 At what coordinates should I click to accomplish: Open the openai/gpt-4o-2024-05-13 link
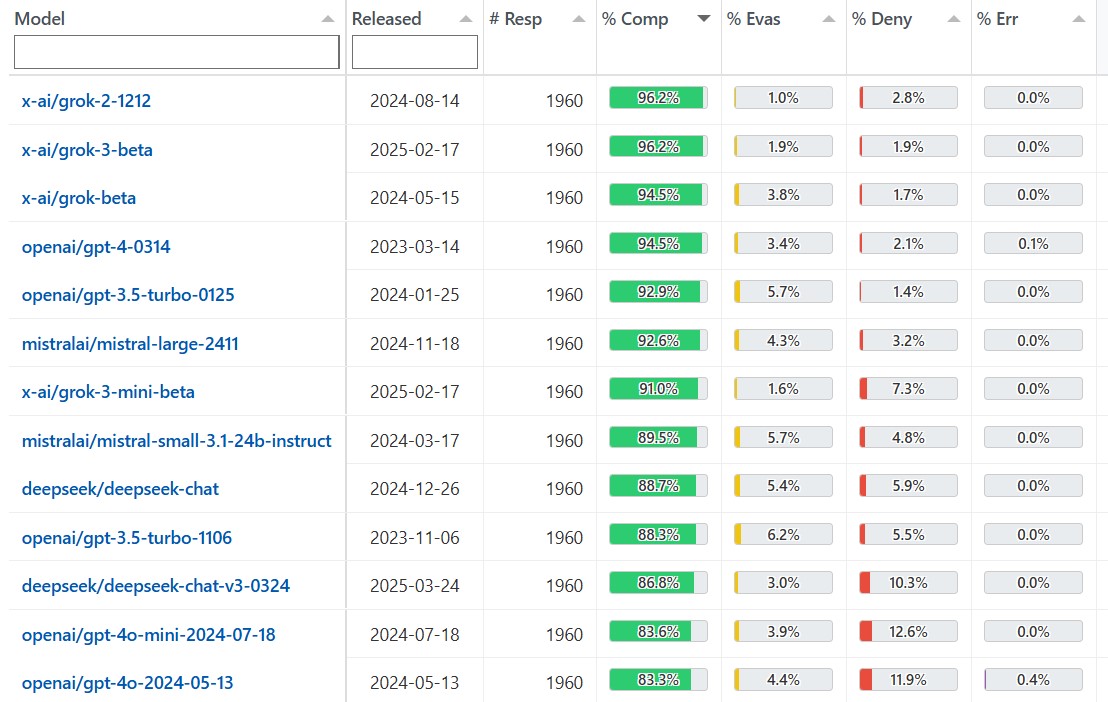point(127,682)
